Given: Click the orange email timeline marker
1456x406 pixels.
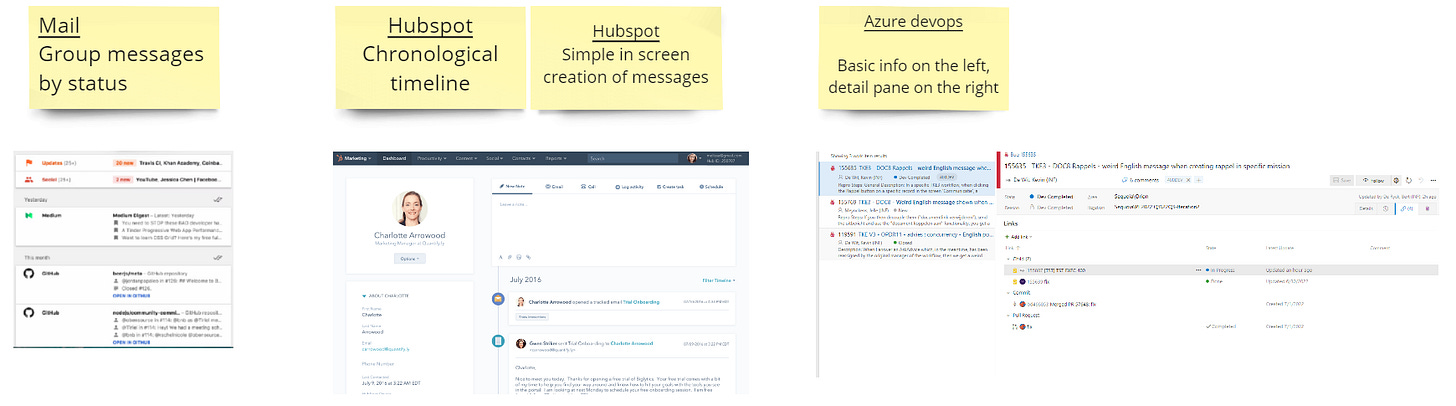Looking at the screenshot, I should (x=498, y=298).
